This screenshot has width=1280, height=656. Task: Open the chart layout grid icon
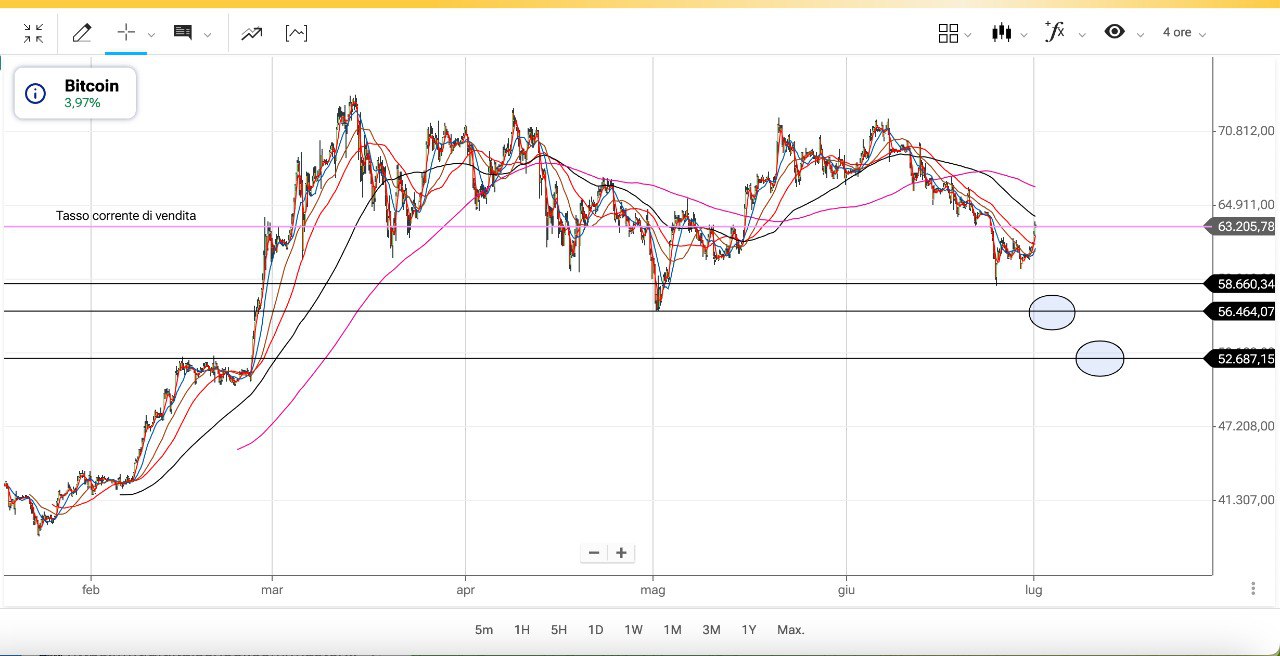[948, 33]
